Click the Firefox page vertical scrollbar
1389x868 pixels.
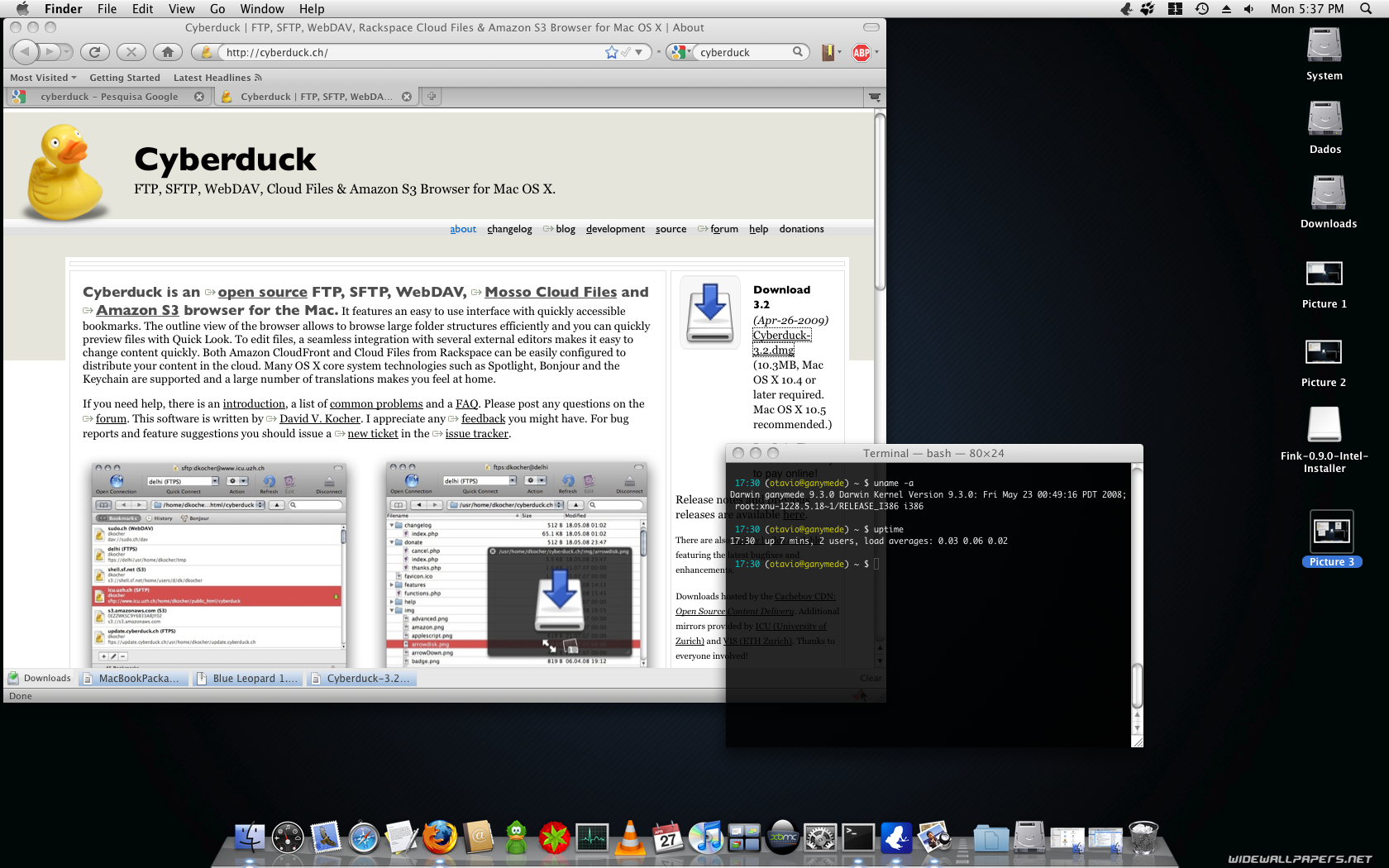coord(880,202)
